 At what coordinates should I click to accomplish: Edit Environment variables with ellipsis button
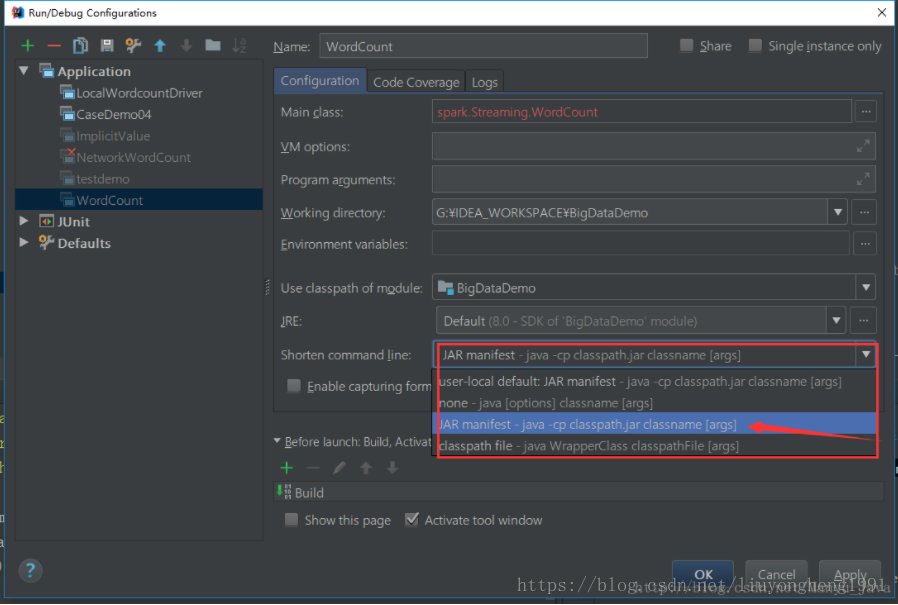click(865, 244)
